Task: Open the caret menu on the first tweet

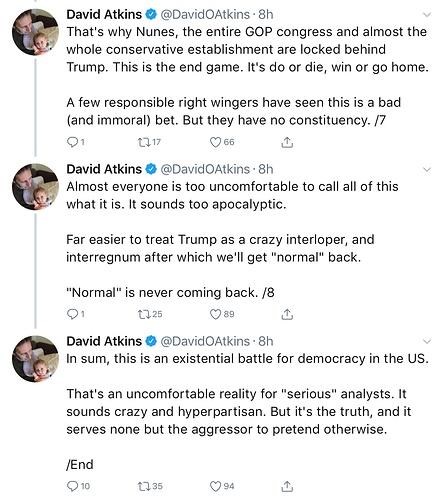Action: pyautogui.click(x=427, y=15)
